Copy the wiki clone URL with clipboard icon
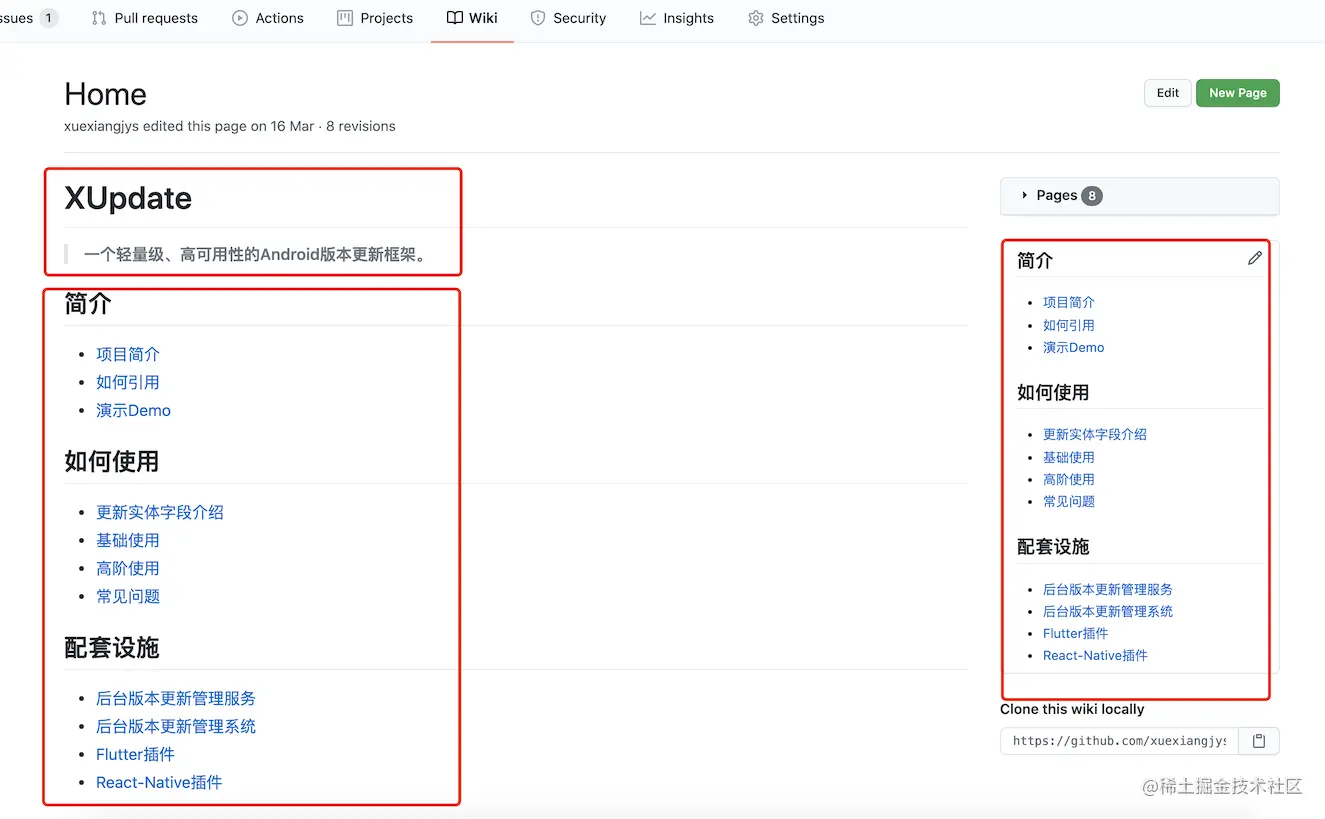1325x819 pixels. 1259,741
